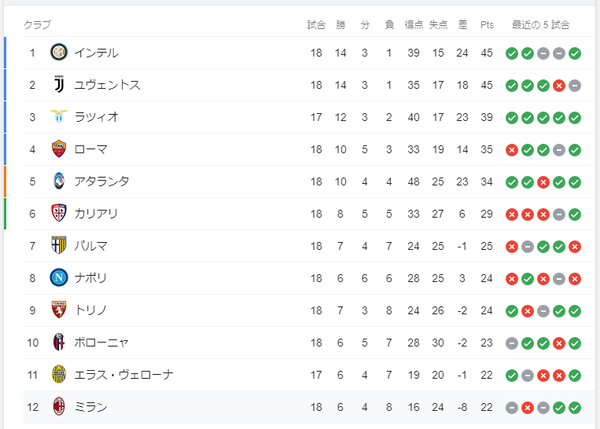The image size is (600, 429).
Task: Click the Inter club crest icon
Action: click(x=59, y=53)
